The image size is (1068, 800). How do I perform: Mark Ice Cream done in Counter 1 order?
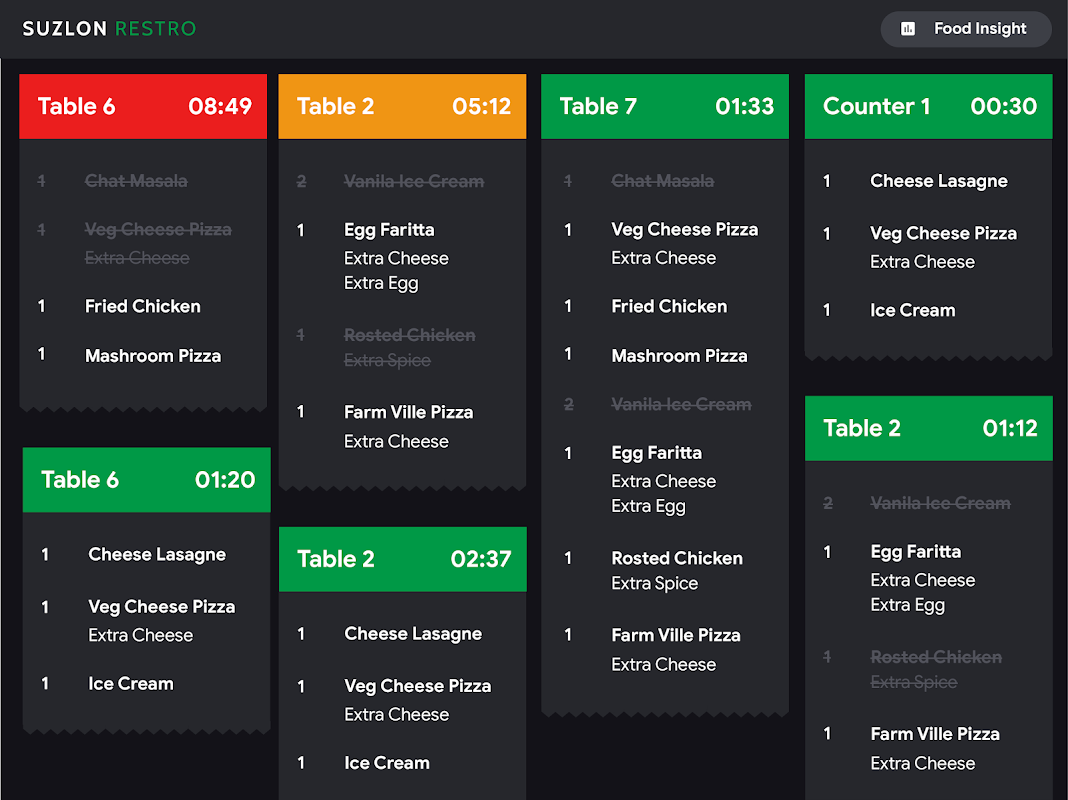tap(912, 310)
